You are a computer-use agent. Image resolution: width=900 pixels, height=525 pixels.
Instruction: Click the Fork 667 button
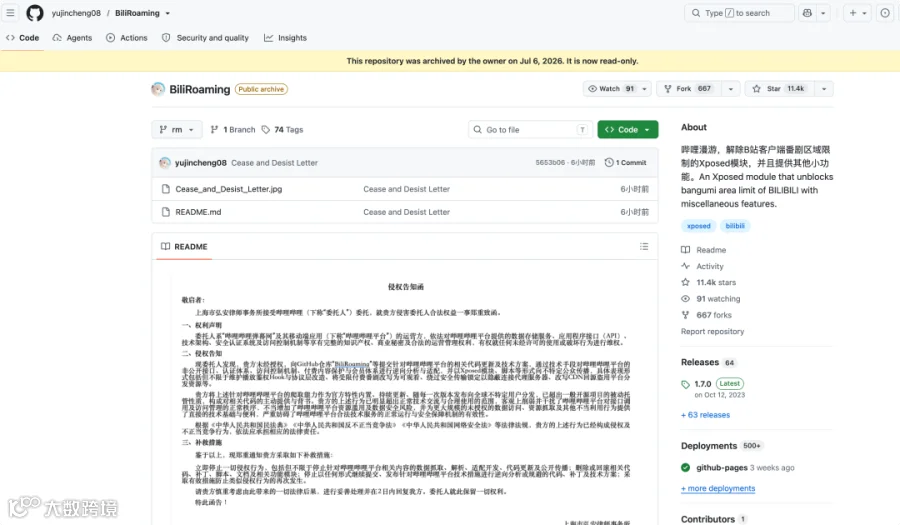[687, 89]
